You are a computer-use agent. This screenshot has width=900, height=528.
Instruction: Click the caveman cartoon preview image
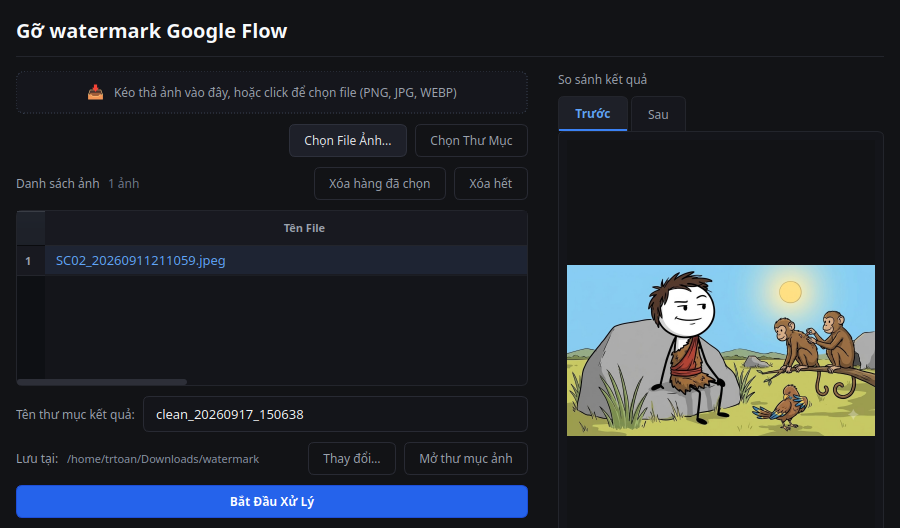click(721, 350)
